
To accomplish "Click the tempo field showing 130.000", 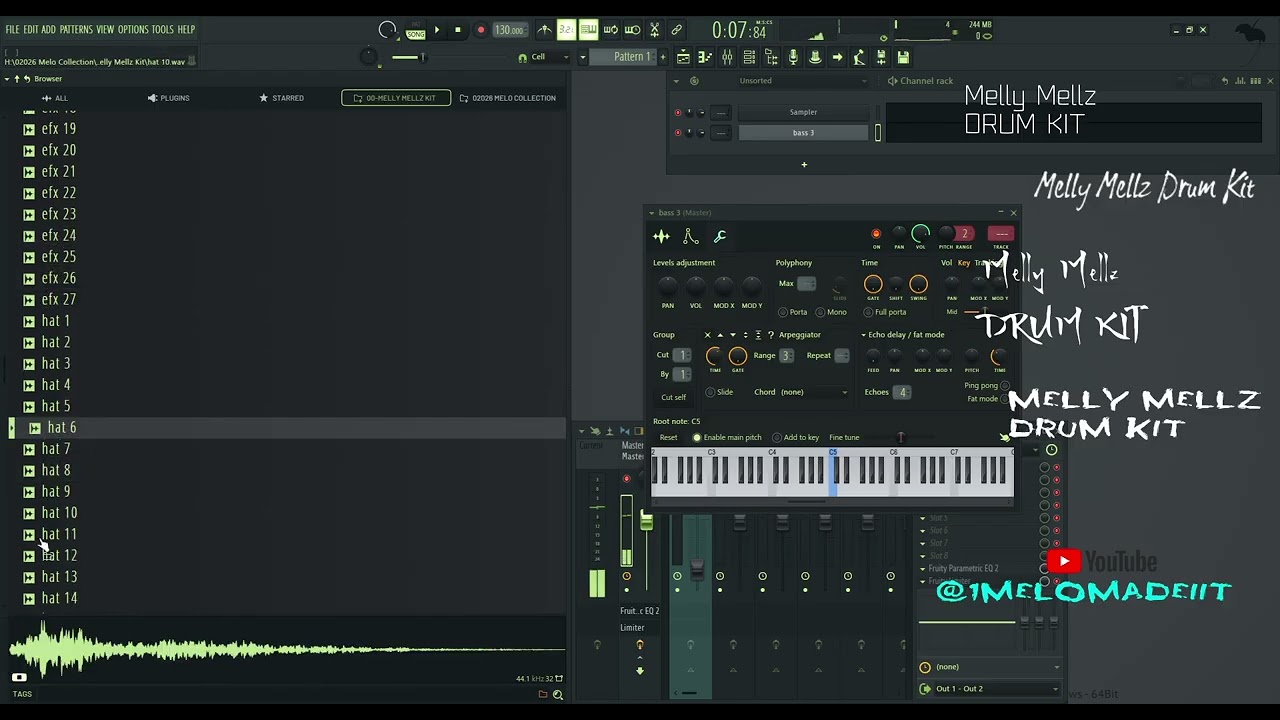I will (x=509, y=30).
